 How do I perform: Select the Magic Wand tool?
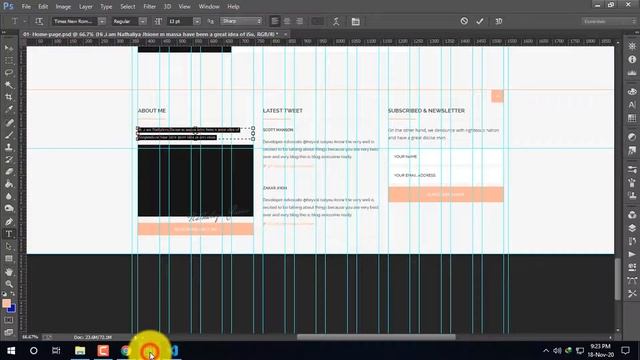pos(9,85)
